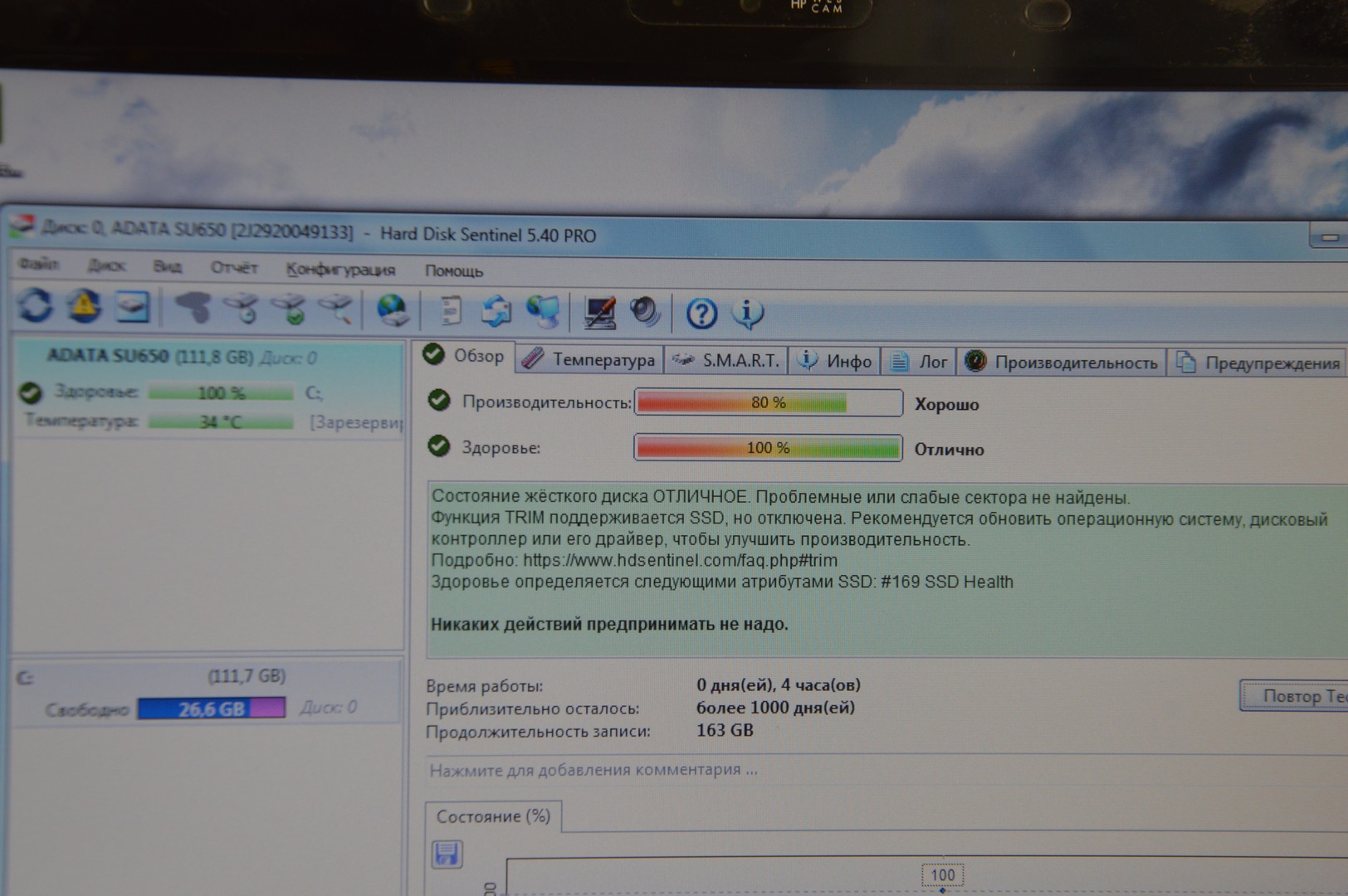Open configuration via monitor with screwdriver icon

point(599,313)
